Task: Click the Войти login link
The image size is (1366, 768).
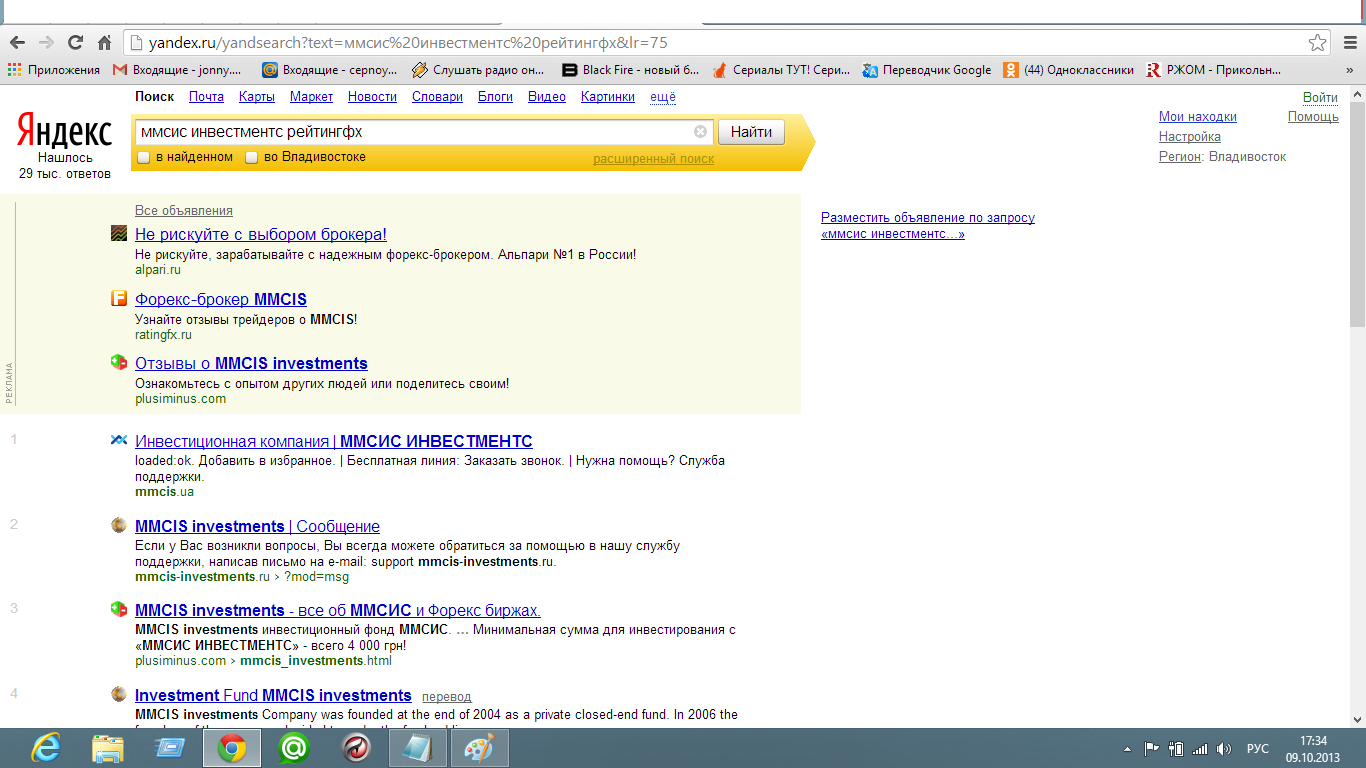Action: pos(1320,97)
